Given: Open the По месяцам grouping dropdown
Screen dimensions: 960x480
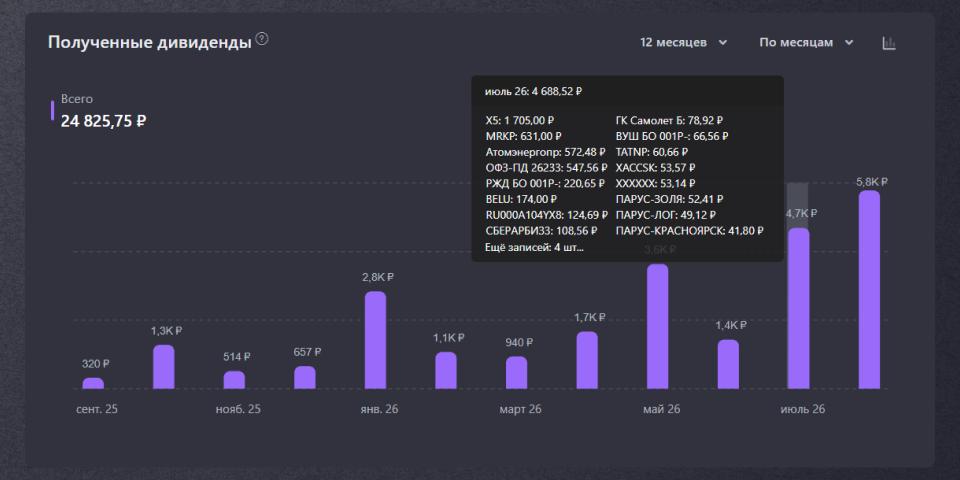Looking at the screenshot, I should [x=806, y=42].
